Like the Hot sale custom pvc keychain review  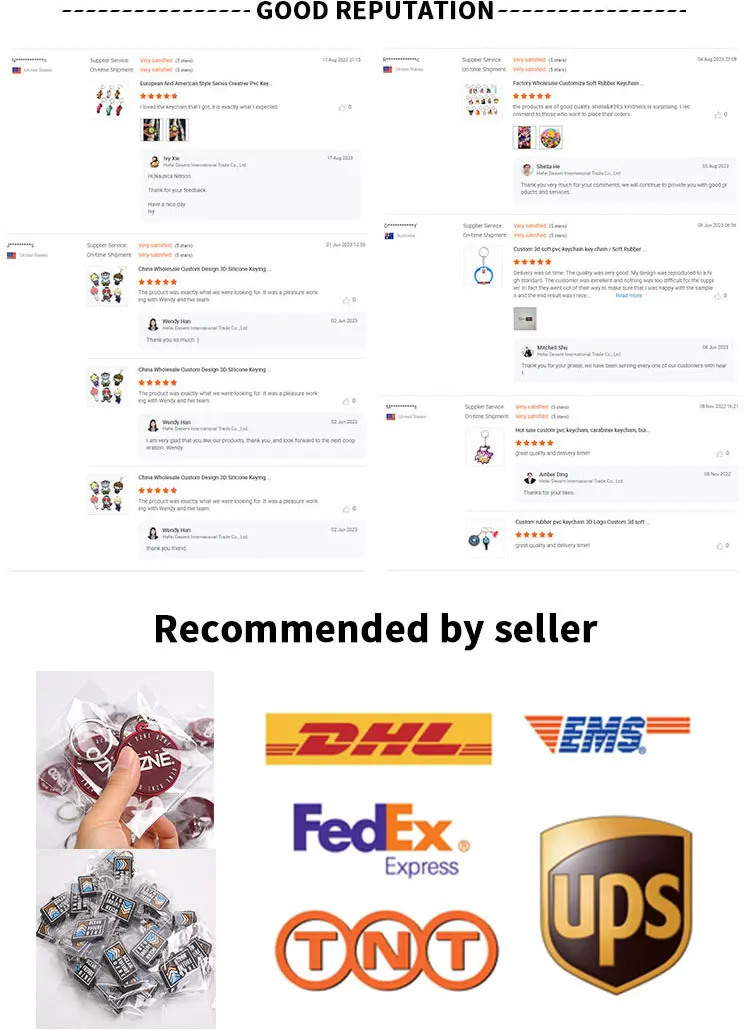click(x=720, y=454)
